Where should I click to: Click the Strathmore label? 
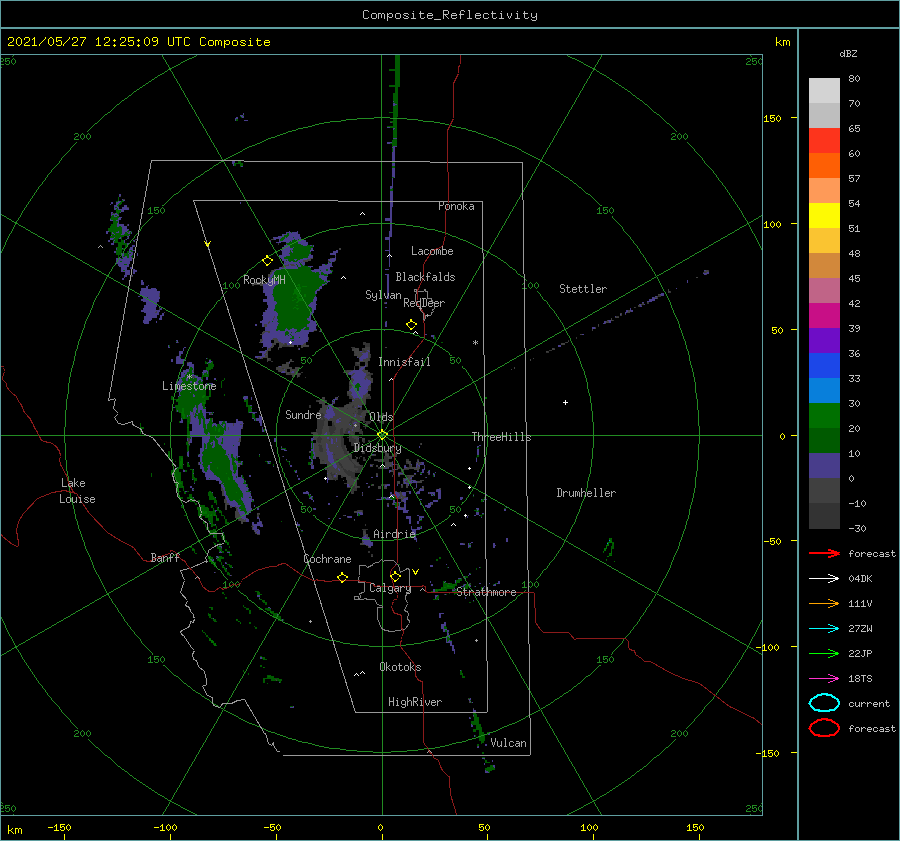pos(487,592)
